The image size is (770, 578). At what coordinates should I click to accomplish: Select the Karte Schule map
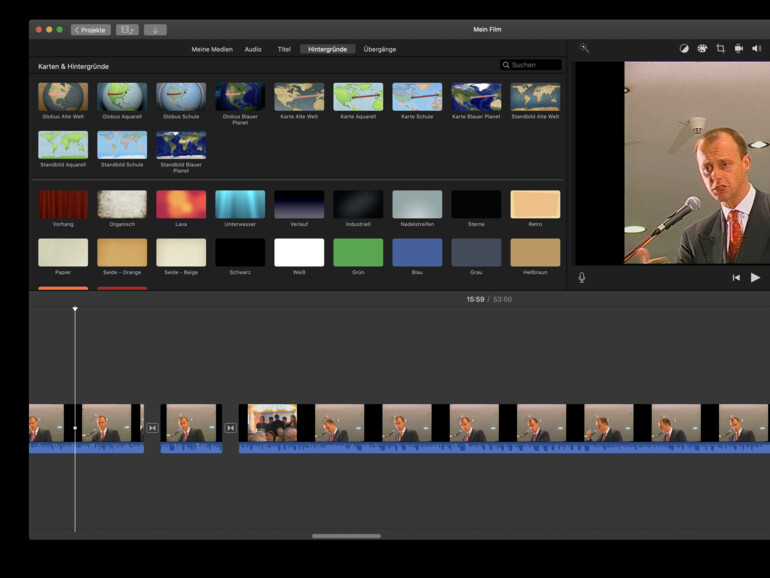click(417, 97)
